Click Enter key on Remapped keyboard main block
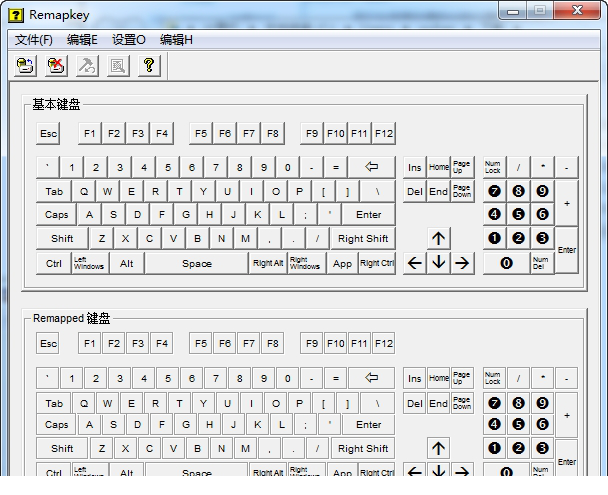This screenshot has height=495, width=608. (x=368, y=424)
